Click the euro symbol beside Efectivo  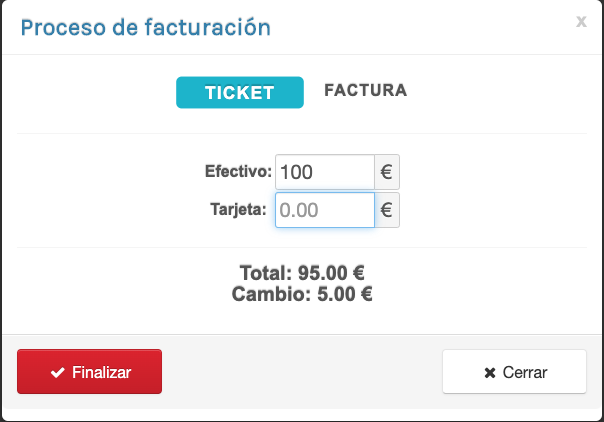(x=387, y=172)
